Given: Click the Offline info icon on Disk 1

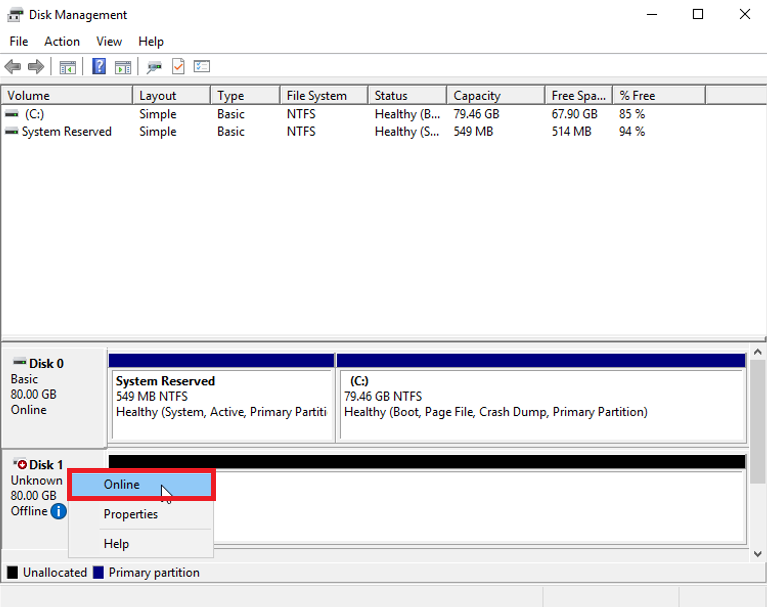Looking at the screenshot, I should tap(58, 511).
